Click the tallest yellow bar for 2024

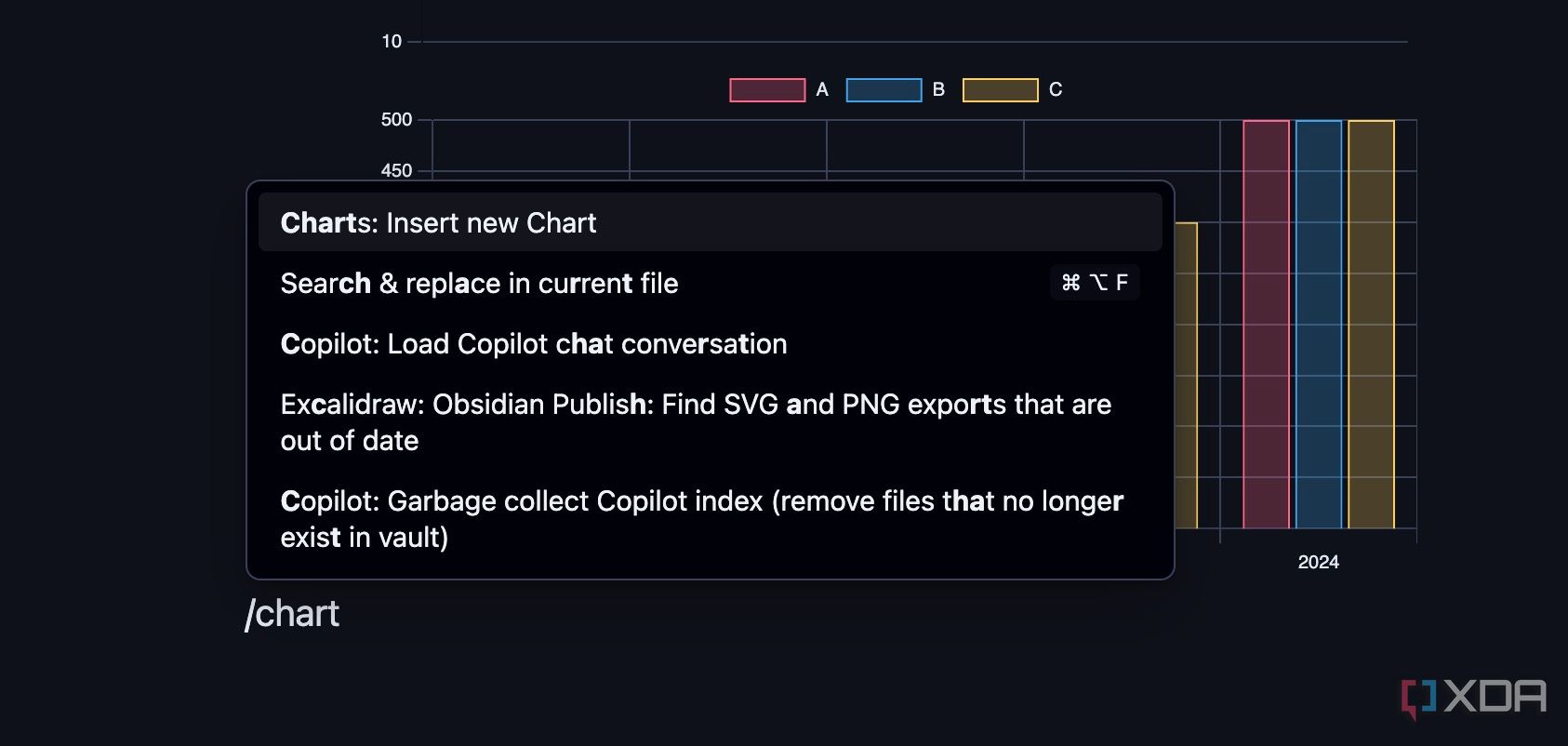pos(1370,326)
